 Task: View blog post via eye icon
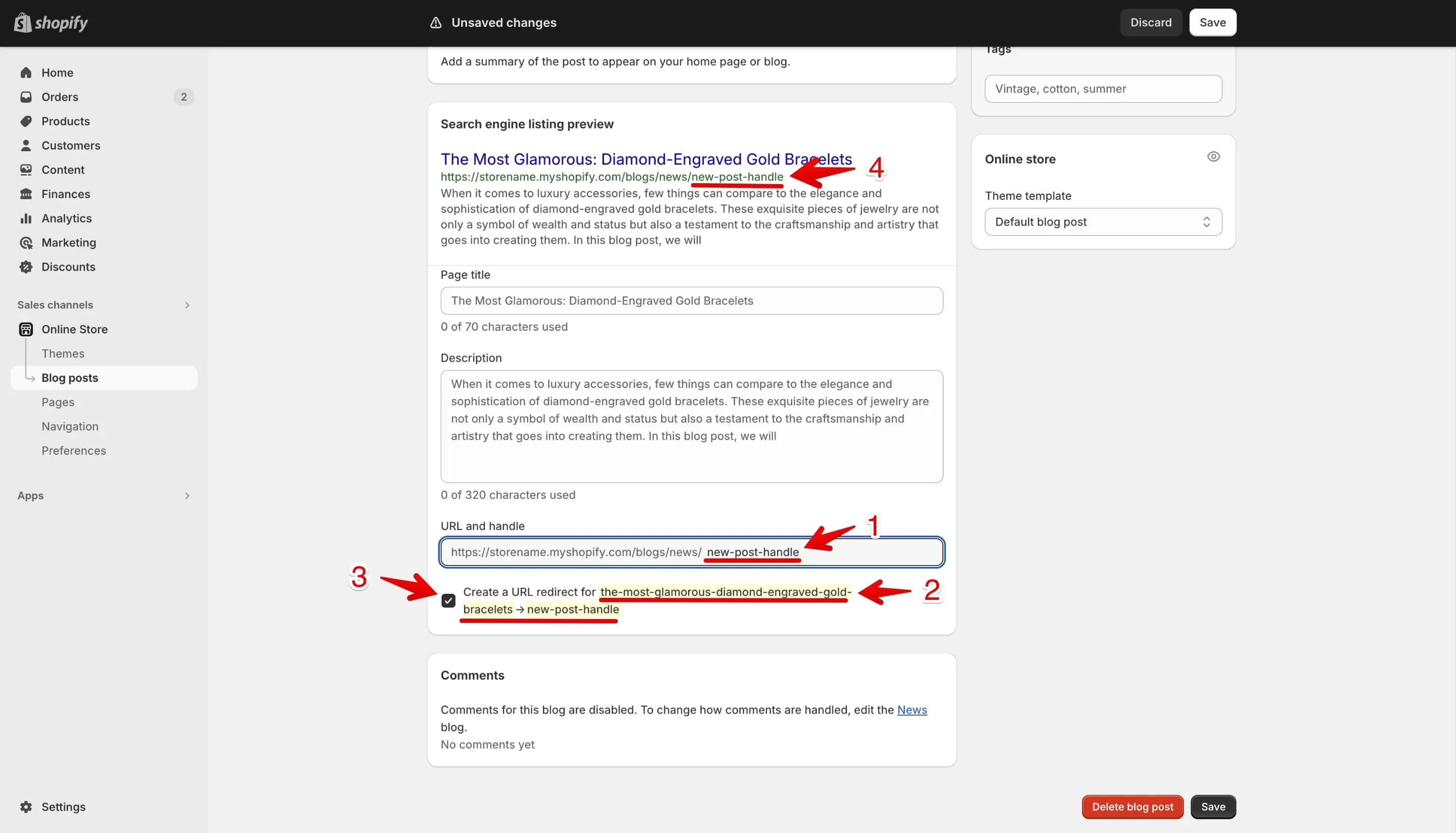click(x=1213, y=157)
